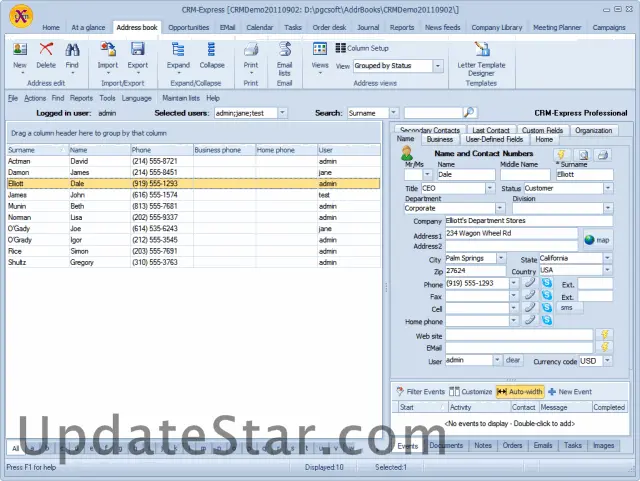This screenshot has height=481, width=640.
Task: Open the map for this address
Action: (x=597, y=240)
